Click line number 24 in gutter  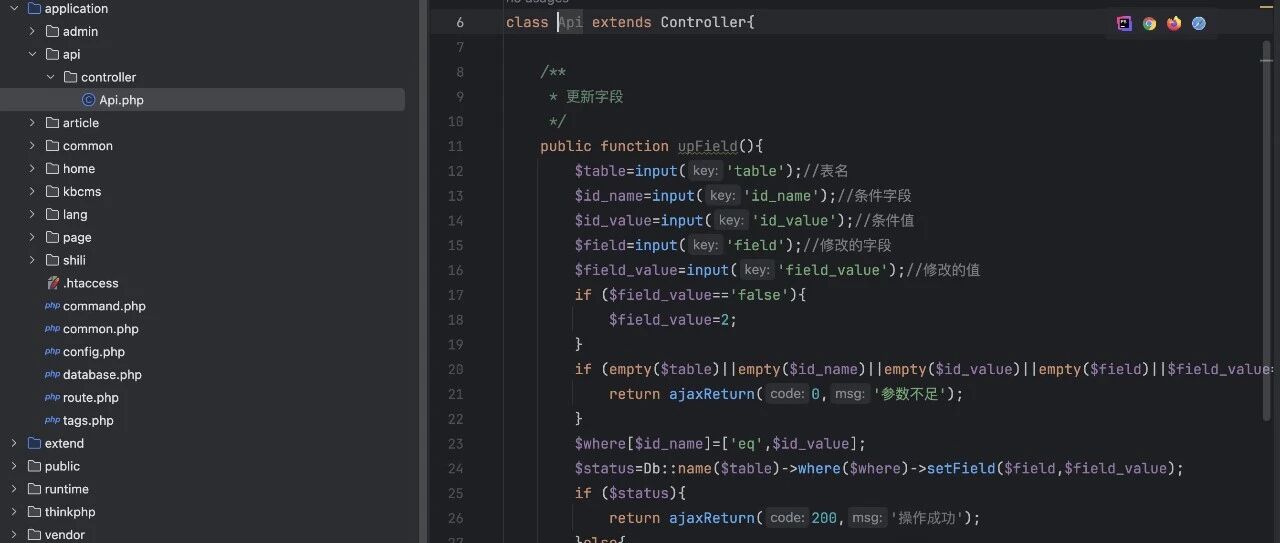(x=455, y=468)
